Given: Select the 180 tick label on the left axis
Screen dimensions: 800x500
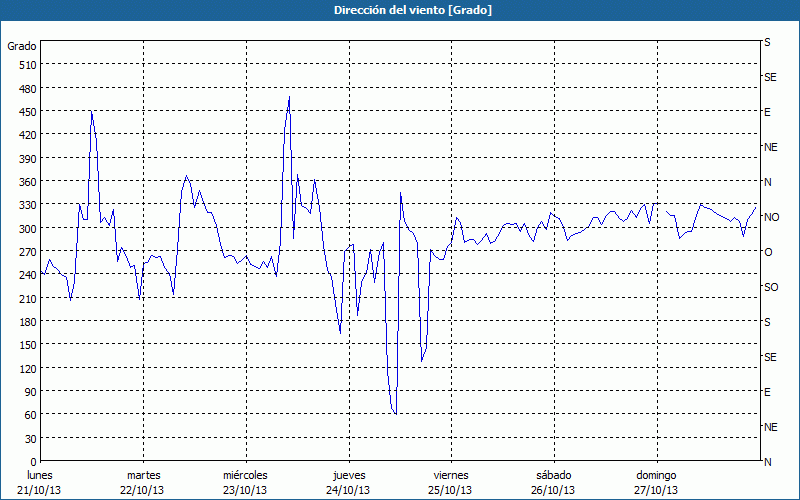Looking at the screenshot, I should point(27,322).
